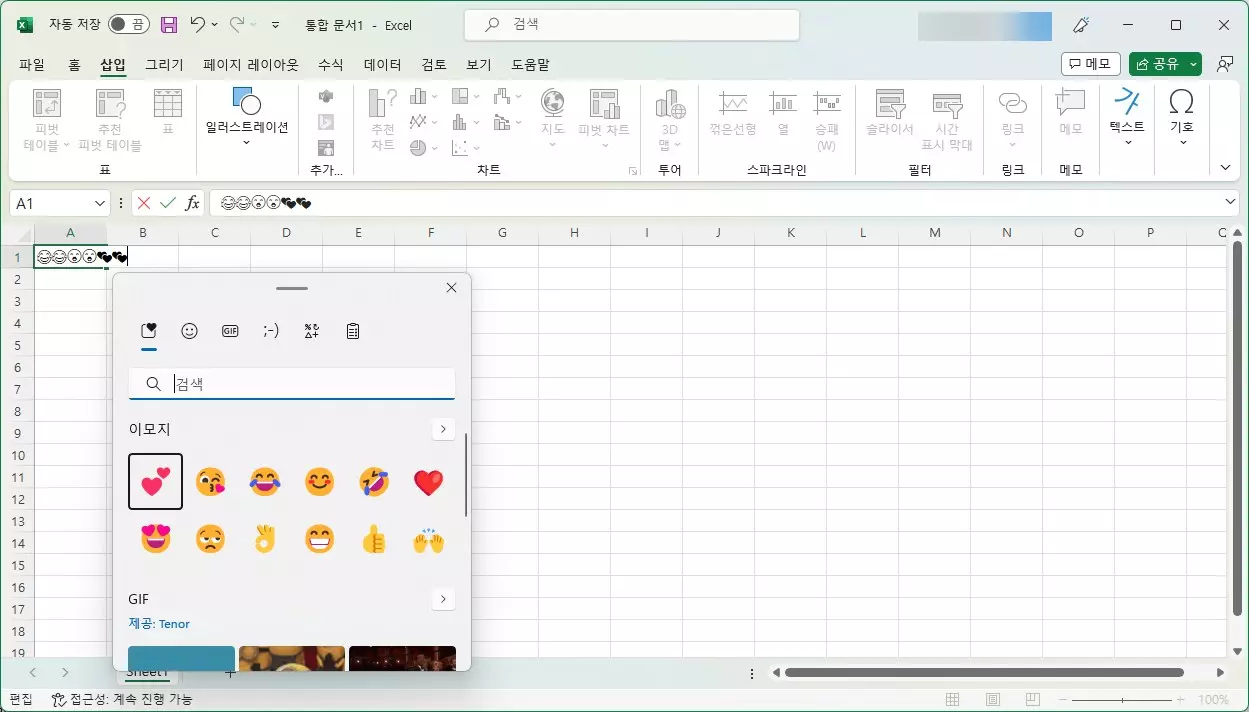
Task: Insert the smiling blushing face emoji
Action: [319, 482]
